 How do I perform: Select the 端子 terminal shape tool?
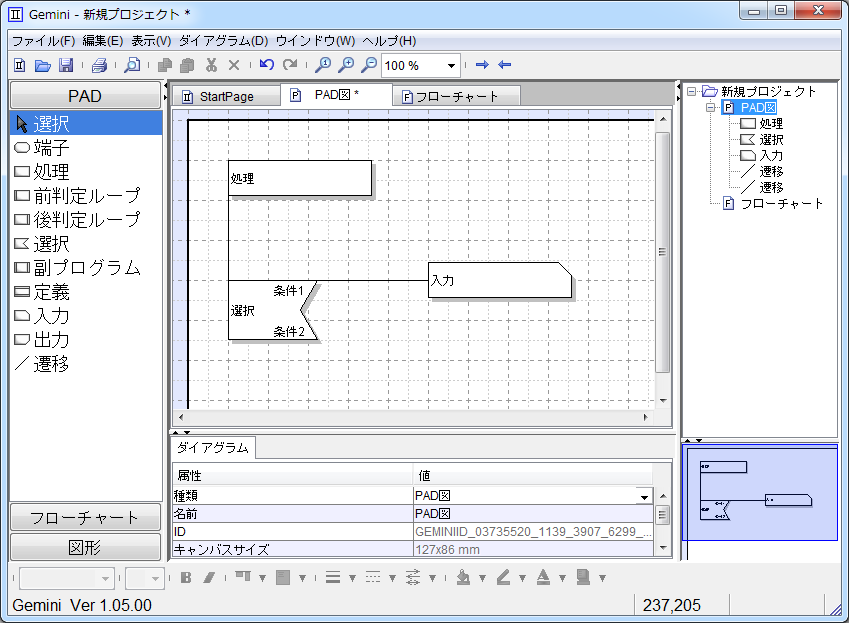click(x=86, y=147)
